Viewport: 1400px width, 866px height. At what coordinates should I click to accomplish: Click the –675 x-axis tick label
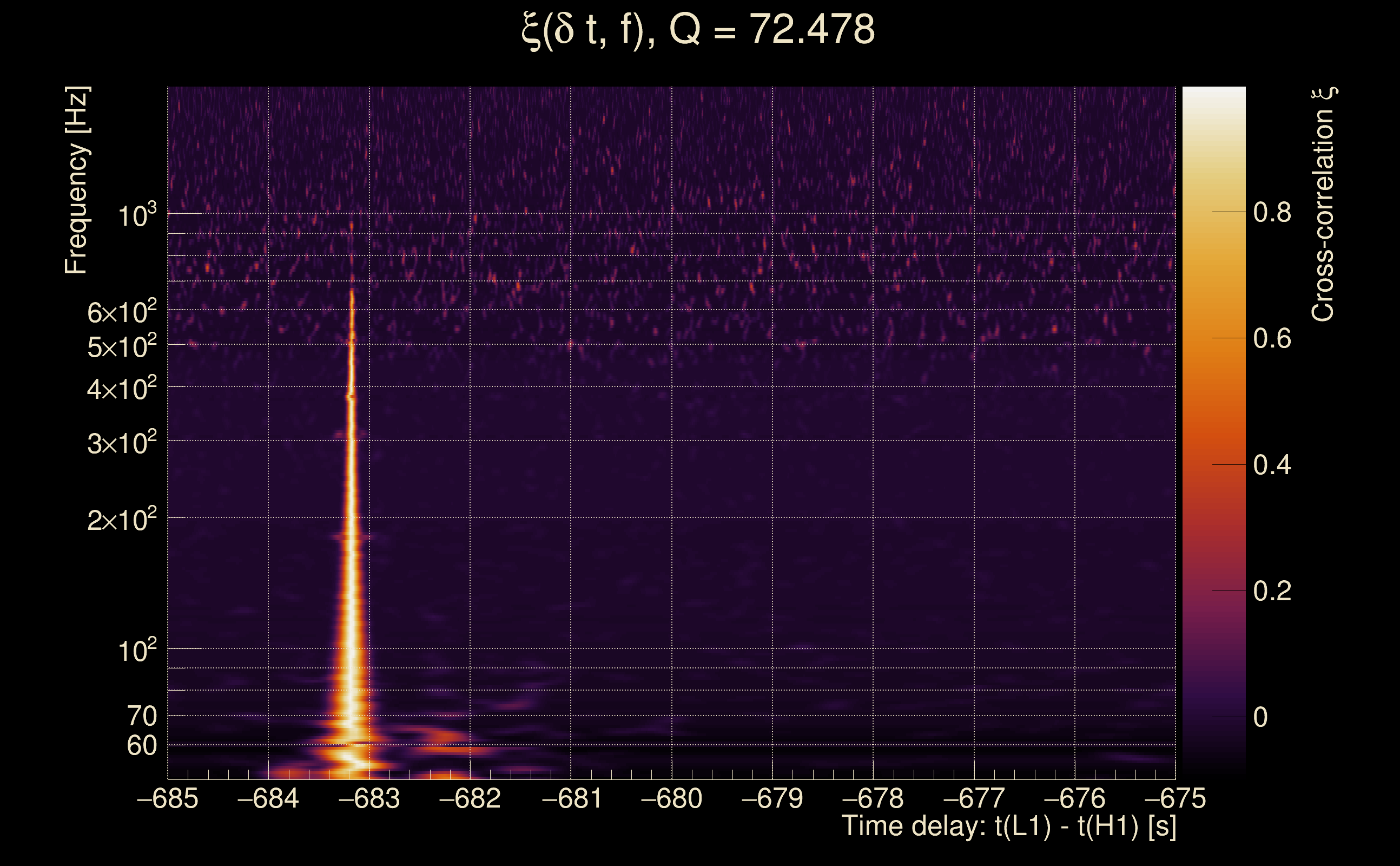1174,798
